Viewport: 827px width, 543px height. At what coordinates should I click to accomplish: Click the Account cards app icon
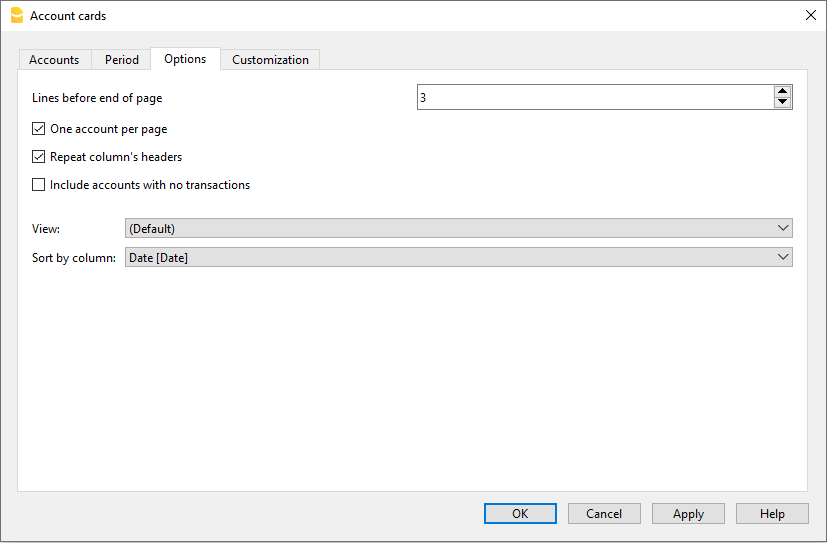(17, 15)
